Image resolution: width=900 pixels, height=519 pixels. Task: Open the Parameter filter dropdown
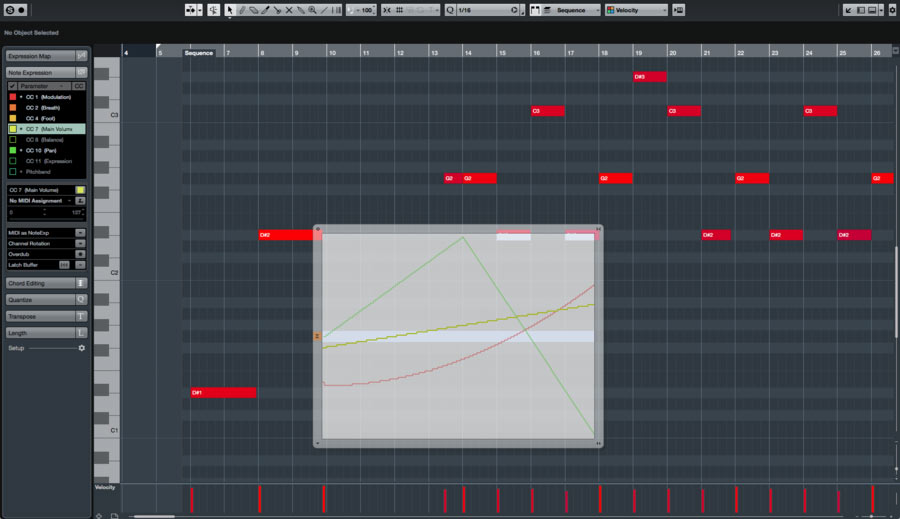coord(44,86)
